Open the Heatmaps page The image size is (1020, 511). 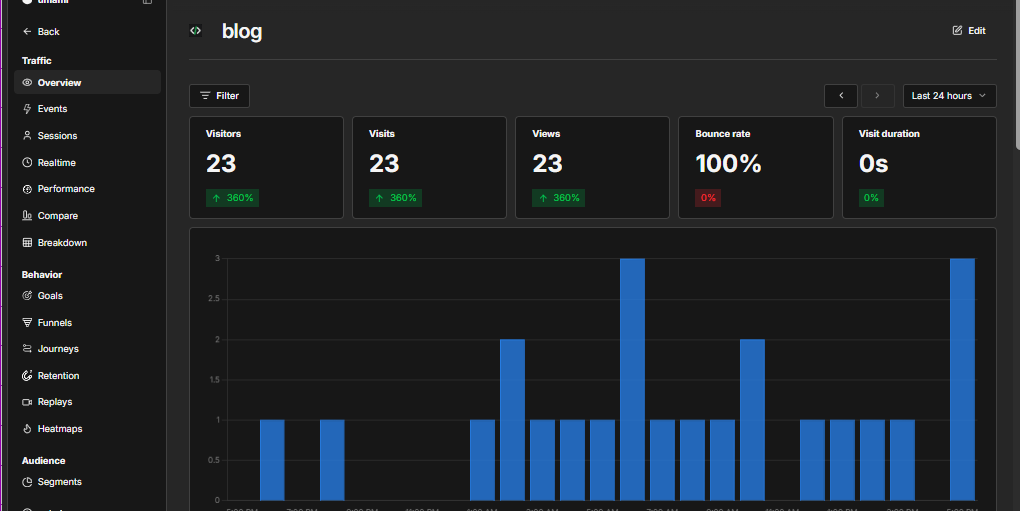coord(87,428)
